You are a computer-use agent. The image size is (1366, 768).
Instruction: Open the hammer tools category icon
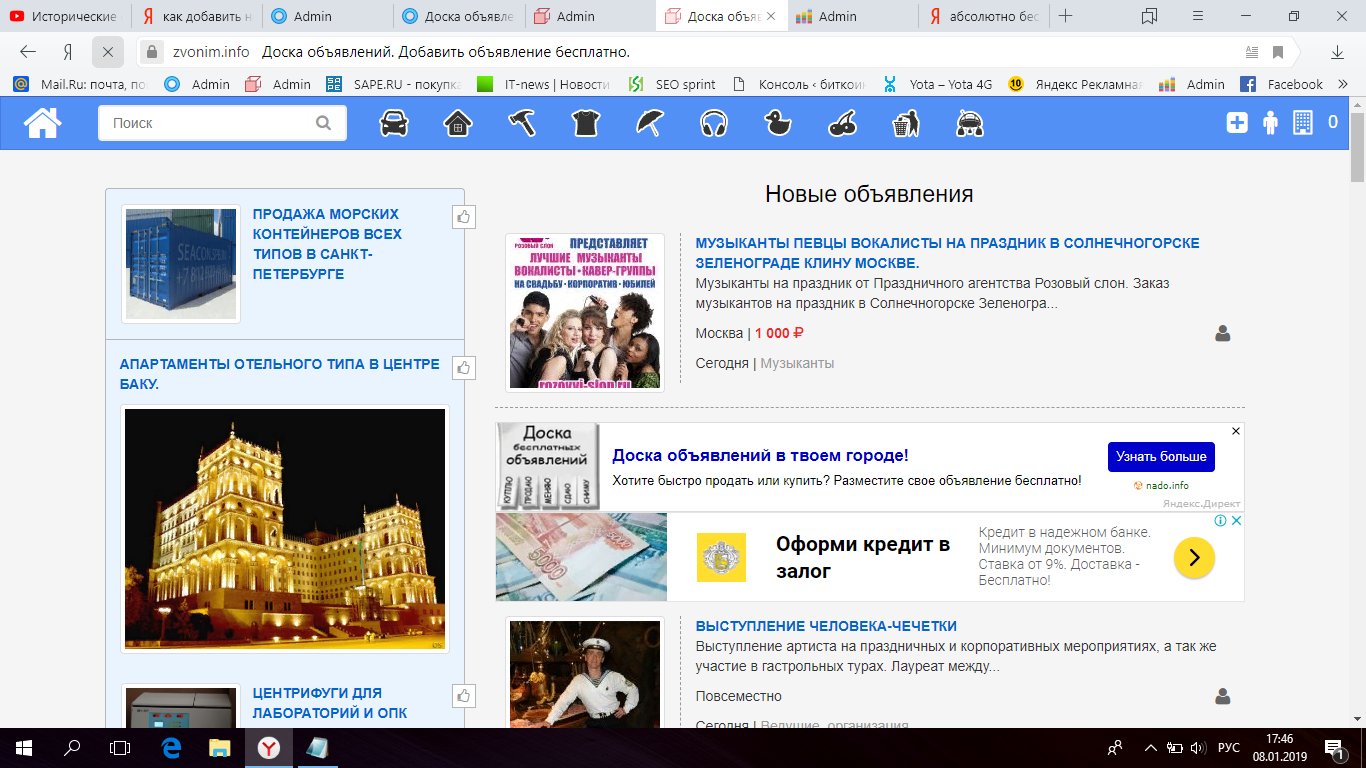(x=522, y=123)
